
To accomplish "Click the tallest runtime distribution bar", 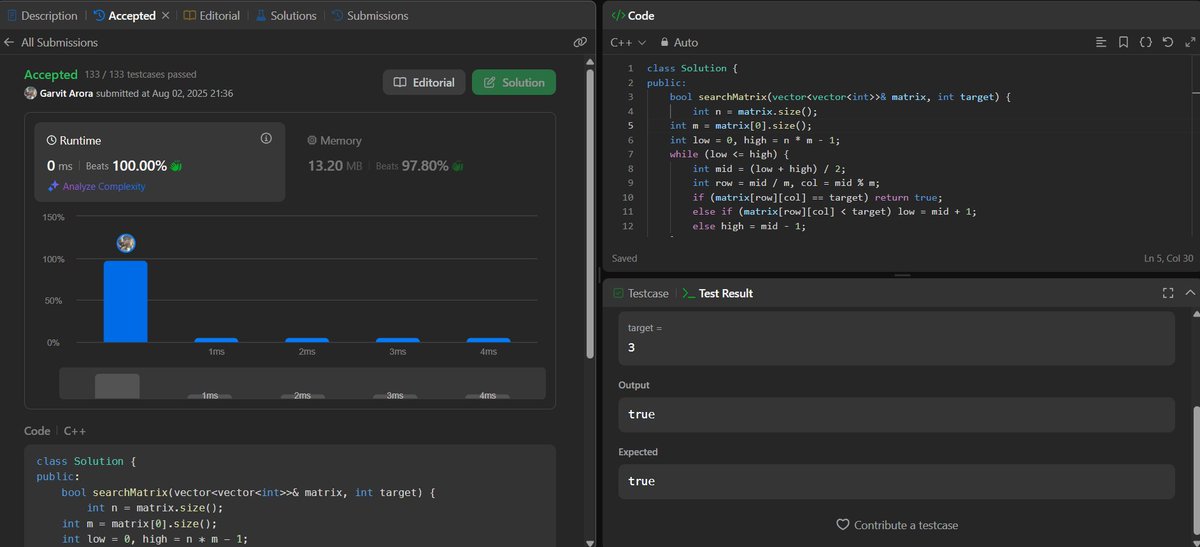I will tap(125, 302).
